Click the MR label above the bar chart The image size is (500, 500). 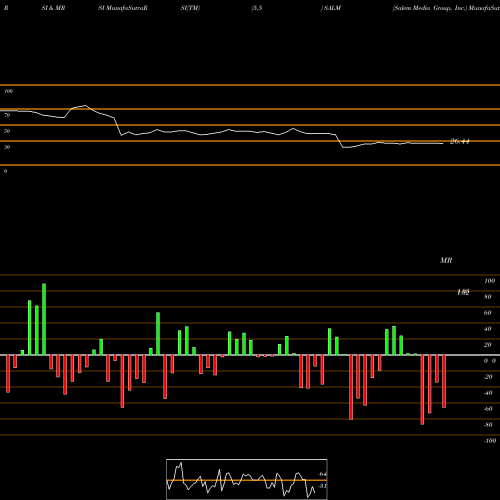[446, 260]
